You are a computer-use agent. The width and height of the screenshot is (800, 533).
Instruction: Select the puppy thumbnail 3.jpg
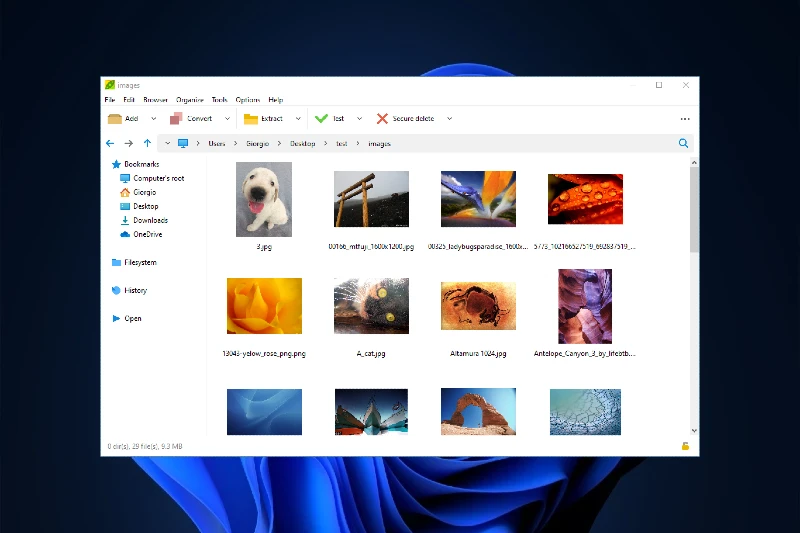coord(264,199)
